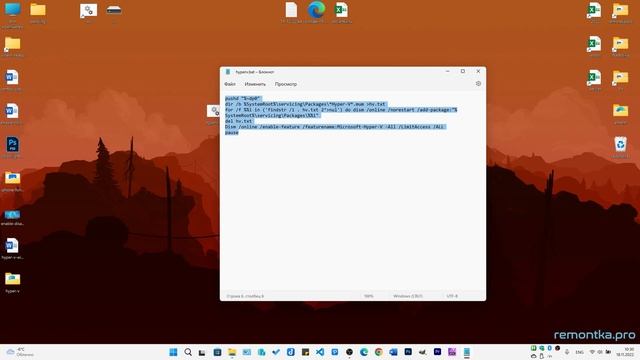
Task: Maximize the Notepad window
Action: pos(463,71)
